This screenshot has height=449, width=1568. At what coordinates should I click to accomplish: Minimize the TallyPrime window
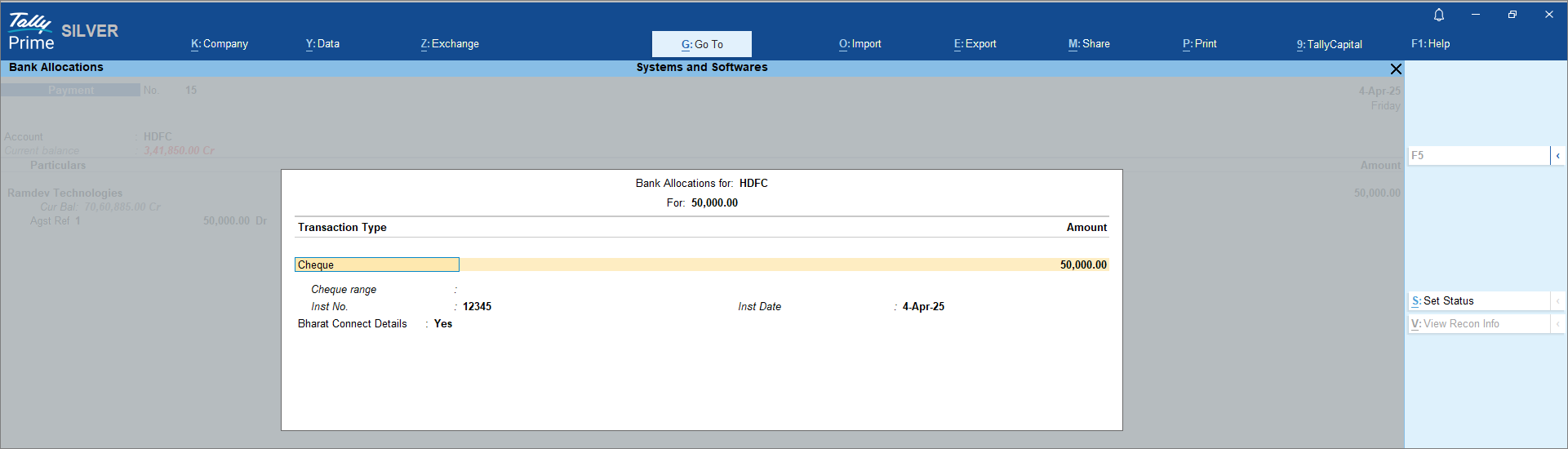pyautogui.click(x=1476, y=15)
